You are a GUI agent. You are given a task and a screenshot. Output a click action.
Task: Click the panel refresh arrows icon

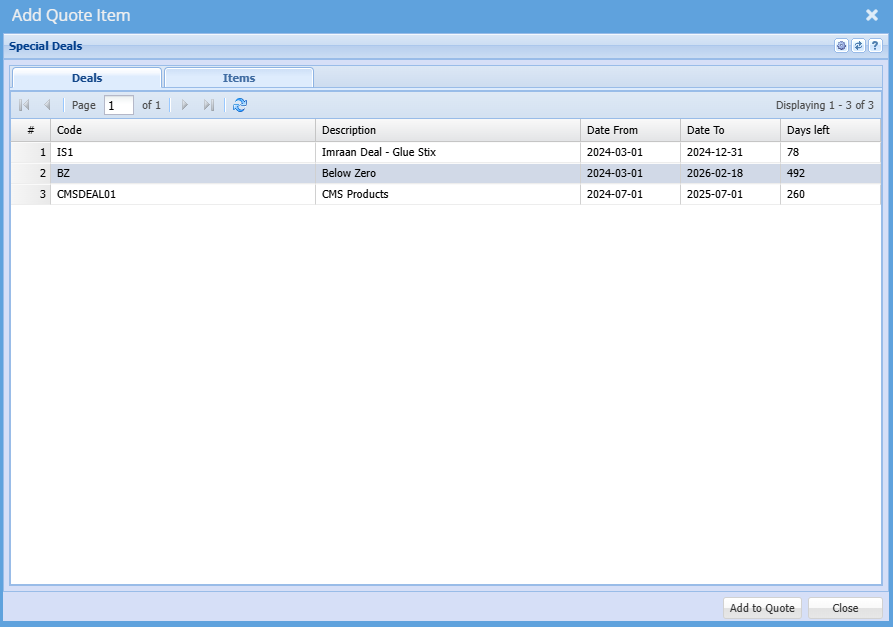tap(858, 46)
